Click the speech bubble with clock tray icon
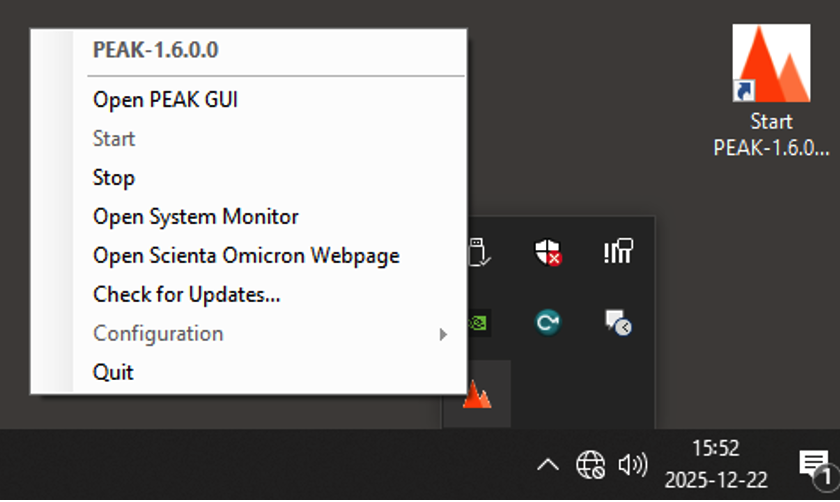Image resolution: width=840 pixels, height=502 pixels. [618, 322]
